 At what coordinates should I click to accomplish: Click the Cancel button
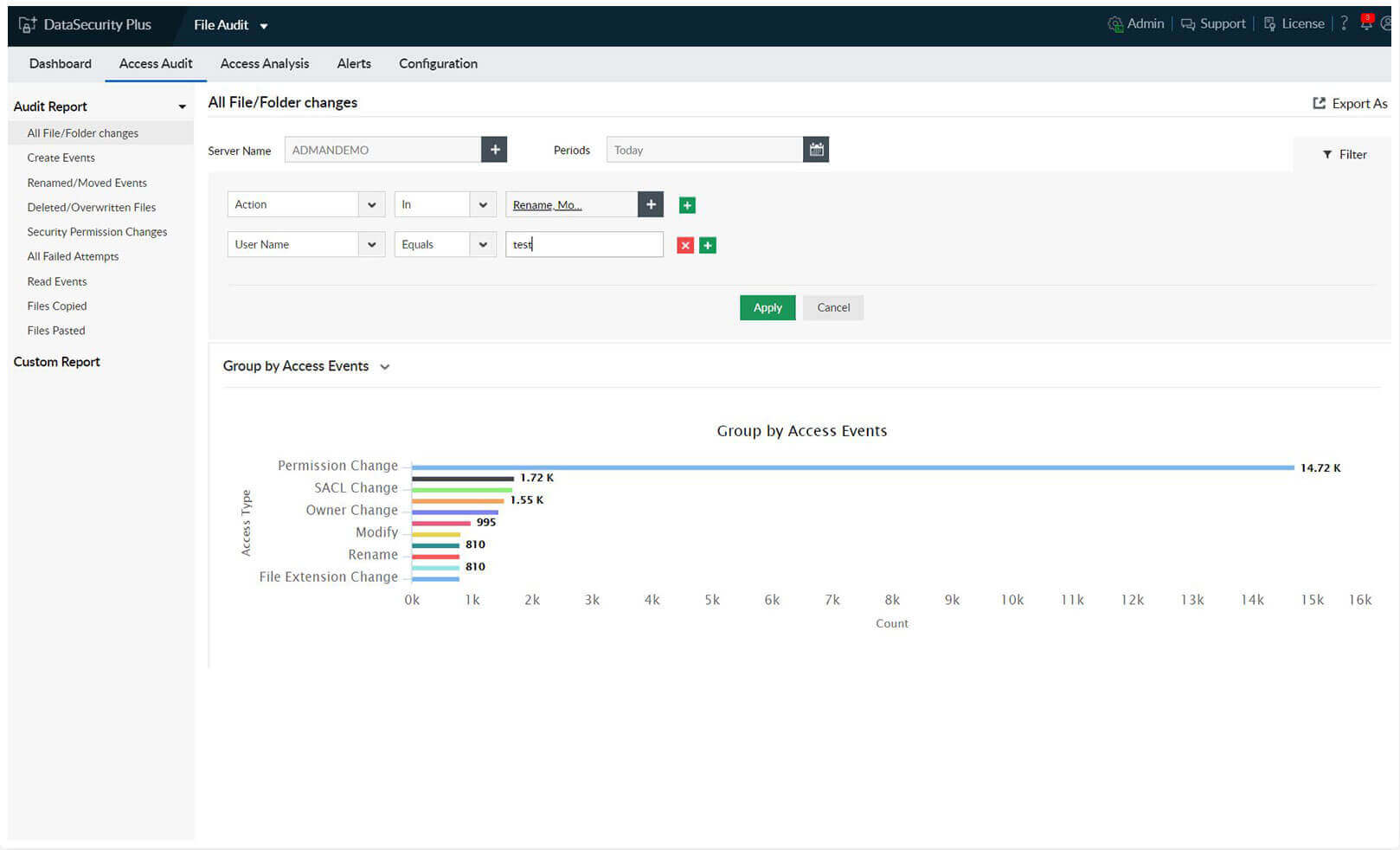(832, 307)
